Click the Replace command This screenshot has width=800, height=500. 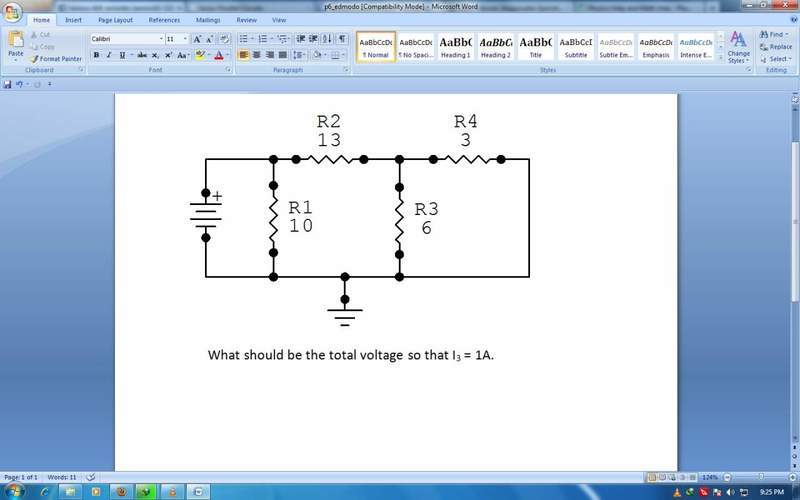coord(776,46)
